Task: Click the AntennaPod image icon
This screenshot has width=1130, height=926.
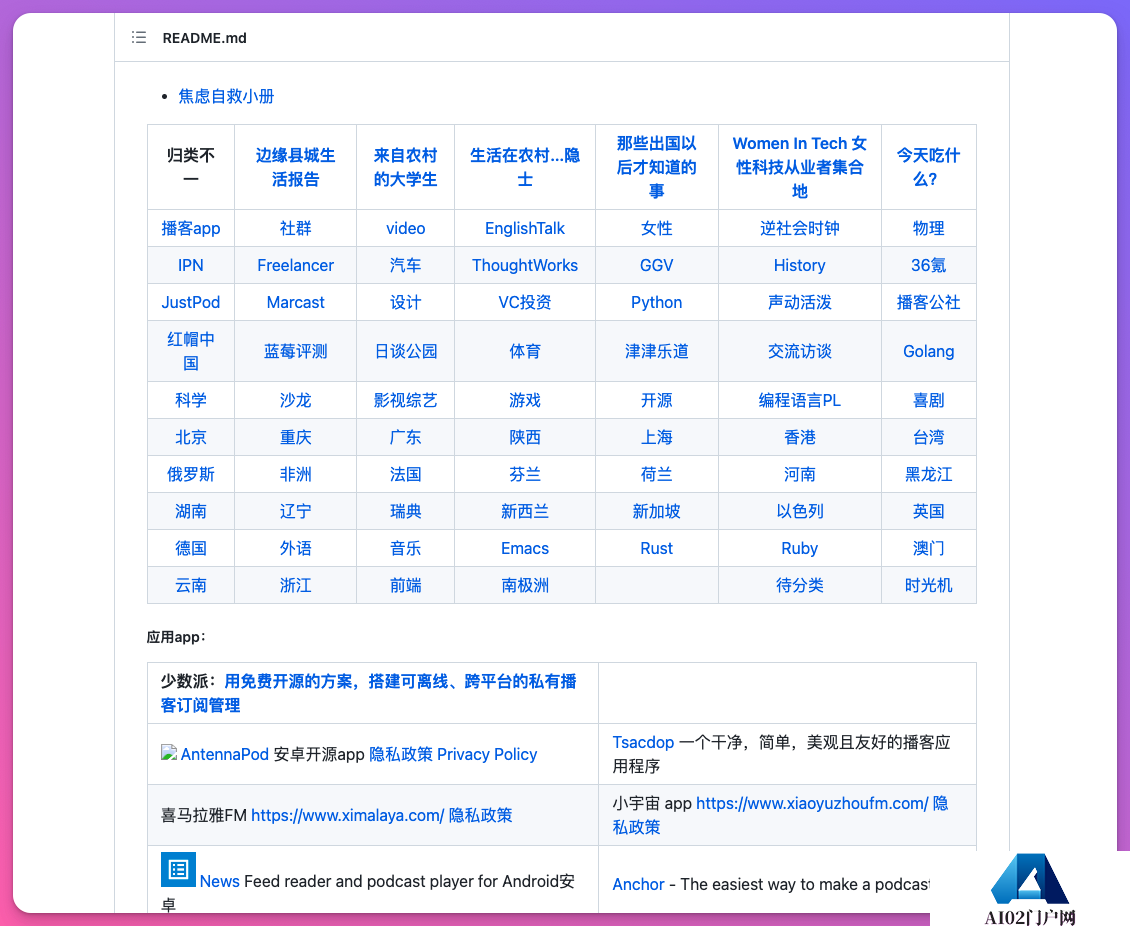Action: coord(169,753)
